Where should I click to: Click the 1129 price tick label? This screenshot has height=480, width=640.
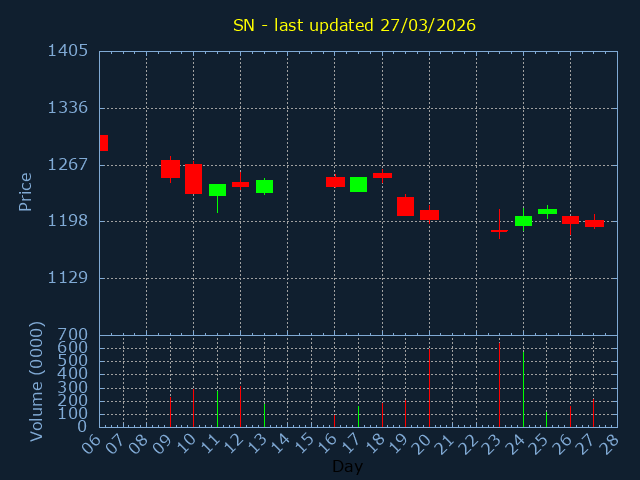click(68, 278)
